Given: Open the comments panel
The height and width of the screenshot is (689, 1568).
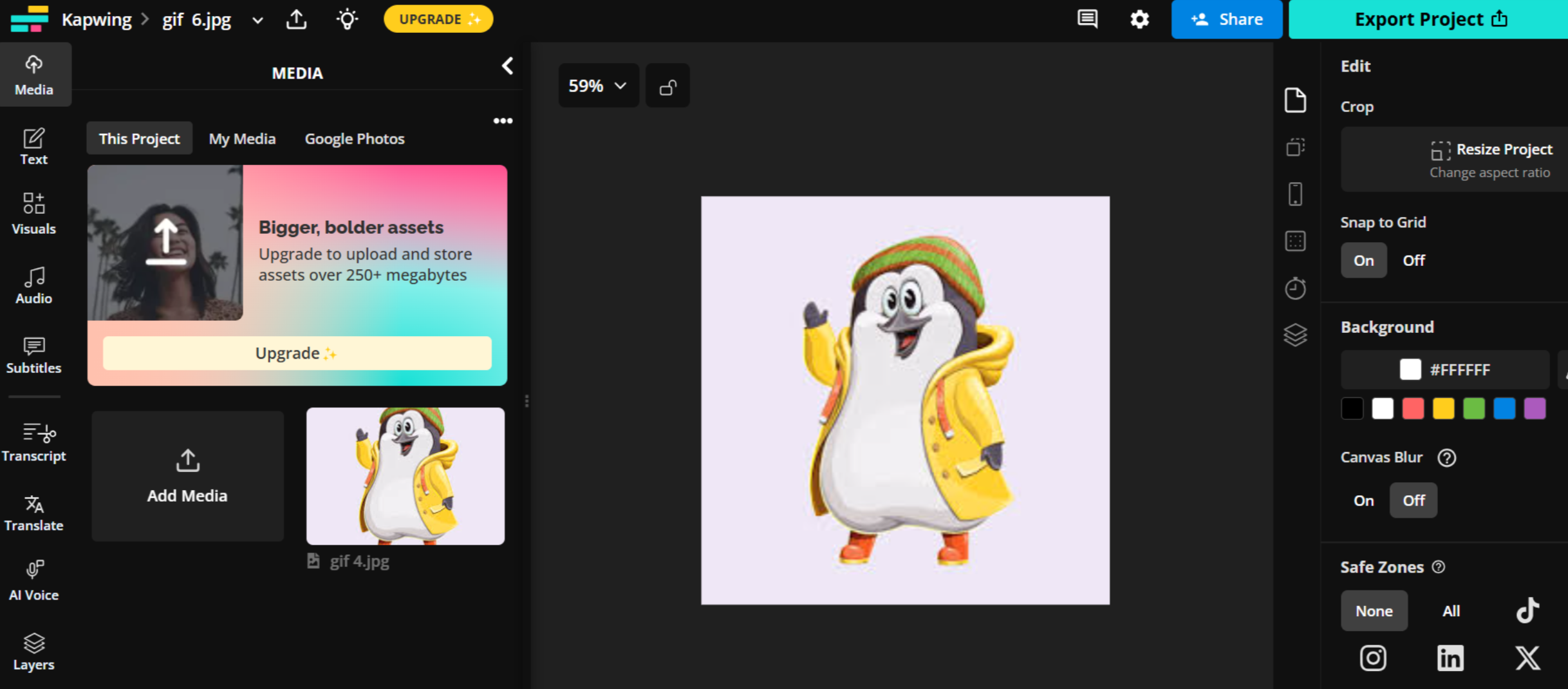Looking at the screenshot, I should [1087, 19].
